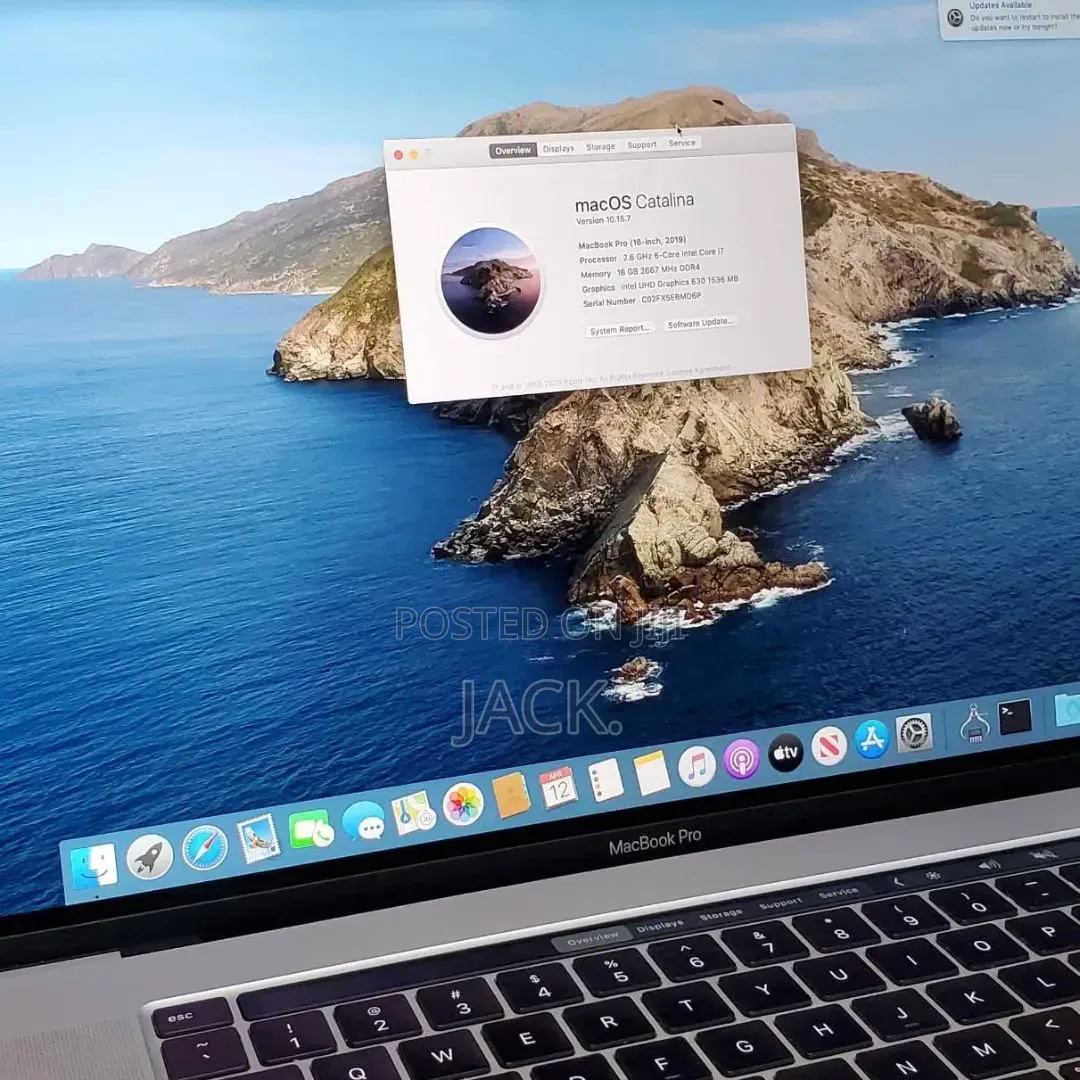Screen dimensions: 1080x1080
Task: Click the Software Update... button
Action: (x=700, y=323)
